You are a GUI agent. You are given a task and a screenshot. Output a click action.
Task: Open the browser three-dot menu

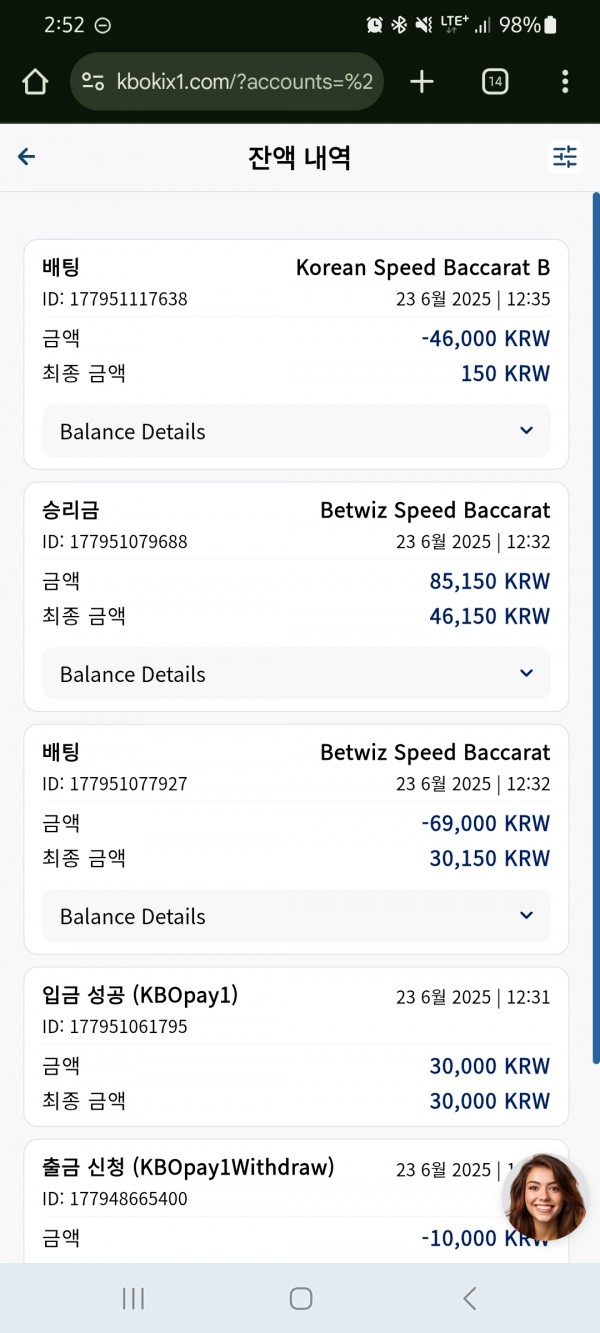click(565, 82)
